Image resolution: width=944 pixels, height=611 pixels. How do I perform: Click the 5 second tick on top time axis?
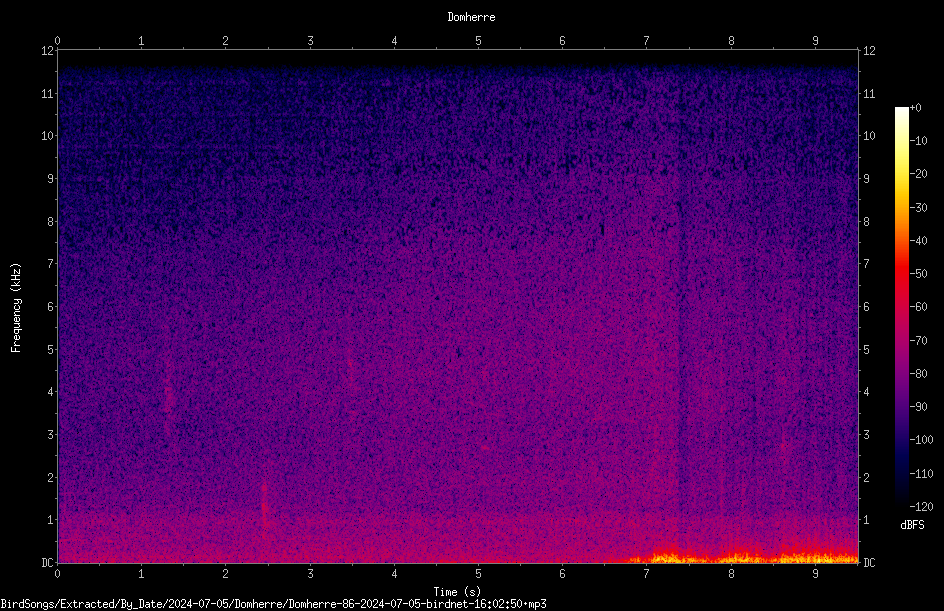(x=479, y=41)
